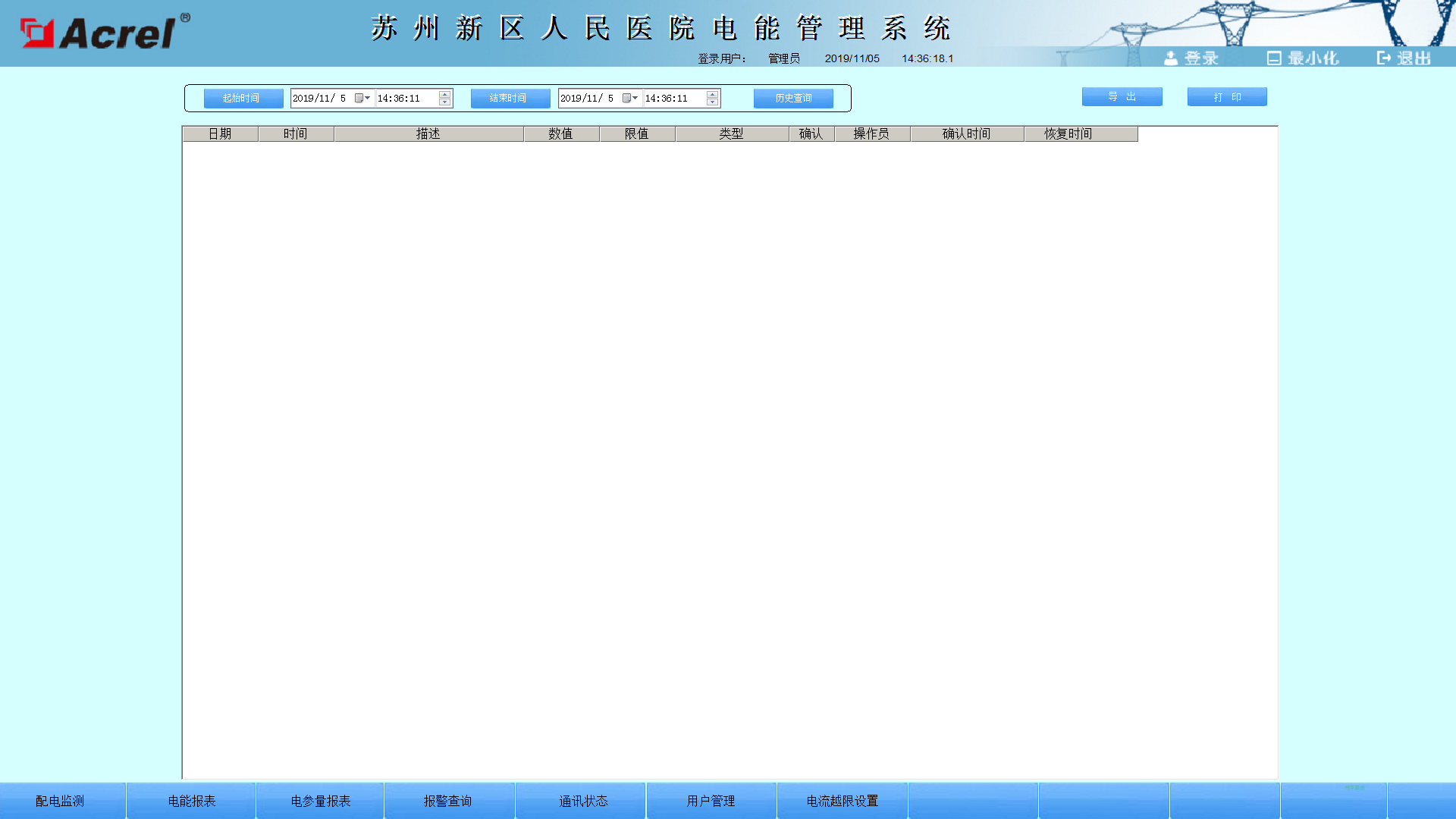Screen dimensions: 1456x819
Task: Click the Acrel logo
Action: point(105,33)
